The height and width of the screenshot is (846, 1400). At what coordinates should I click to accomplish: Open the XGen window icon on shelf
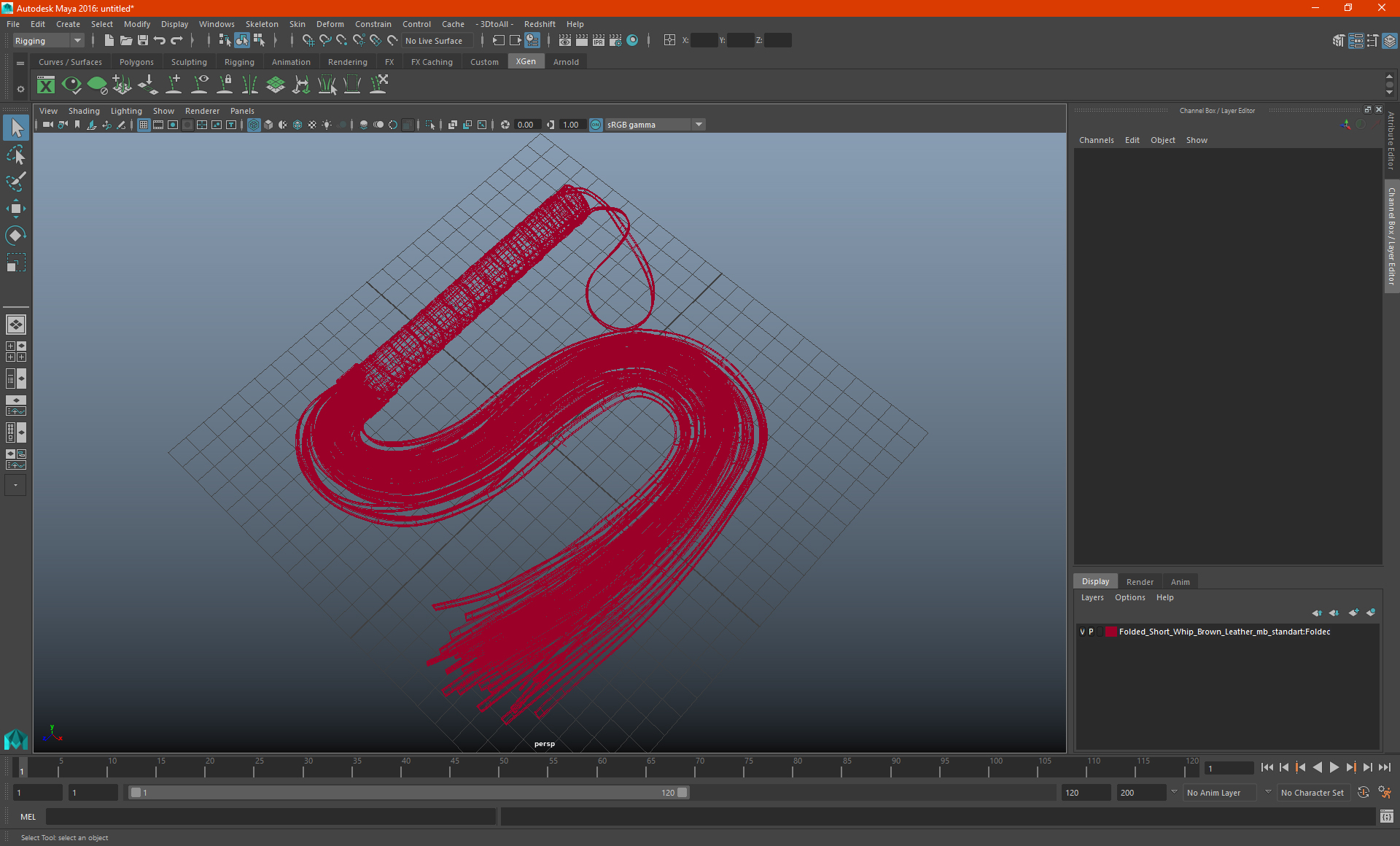(x=46, y=85)
